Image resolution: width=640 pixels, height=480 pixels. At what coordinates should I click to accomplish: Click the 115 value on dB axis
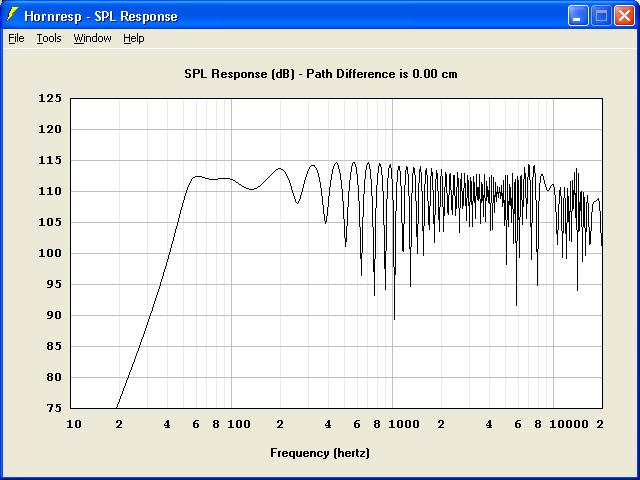click(50, 160)
